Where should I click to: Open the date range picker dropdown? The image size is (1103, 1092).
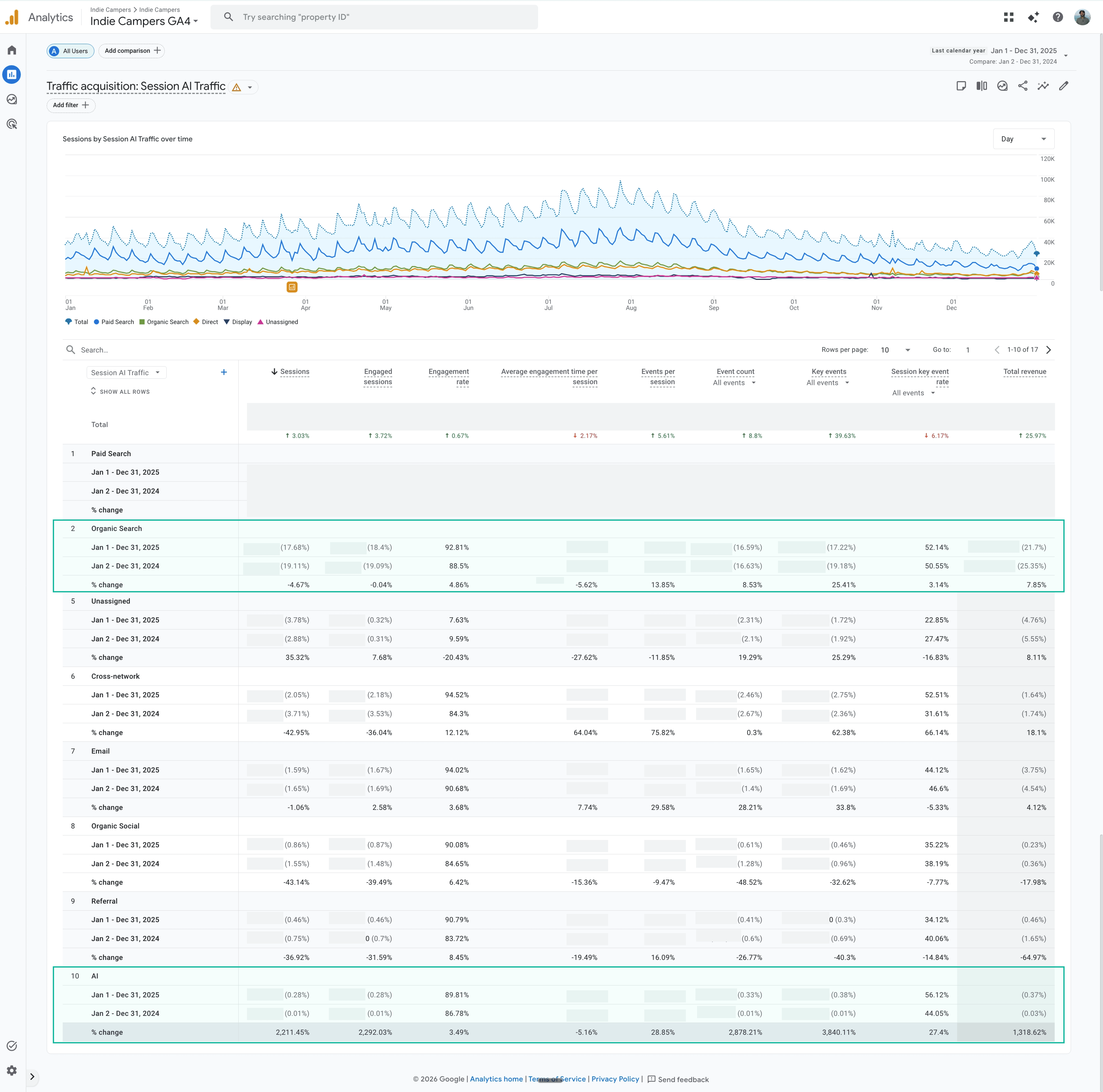coord(1066,55)
